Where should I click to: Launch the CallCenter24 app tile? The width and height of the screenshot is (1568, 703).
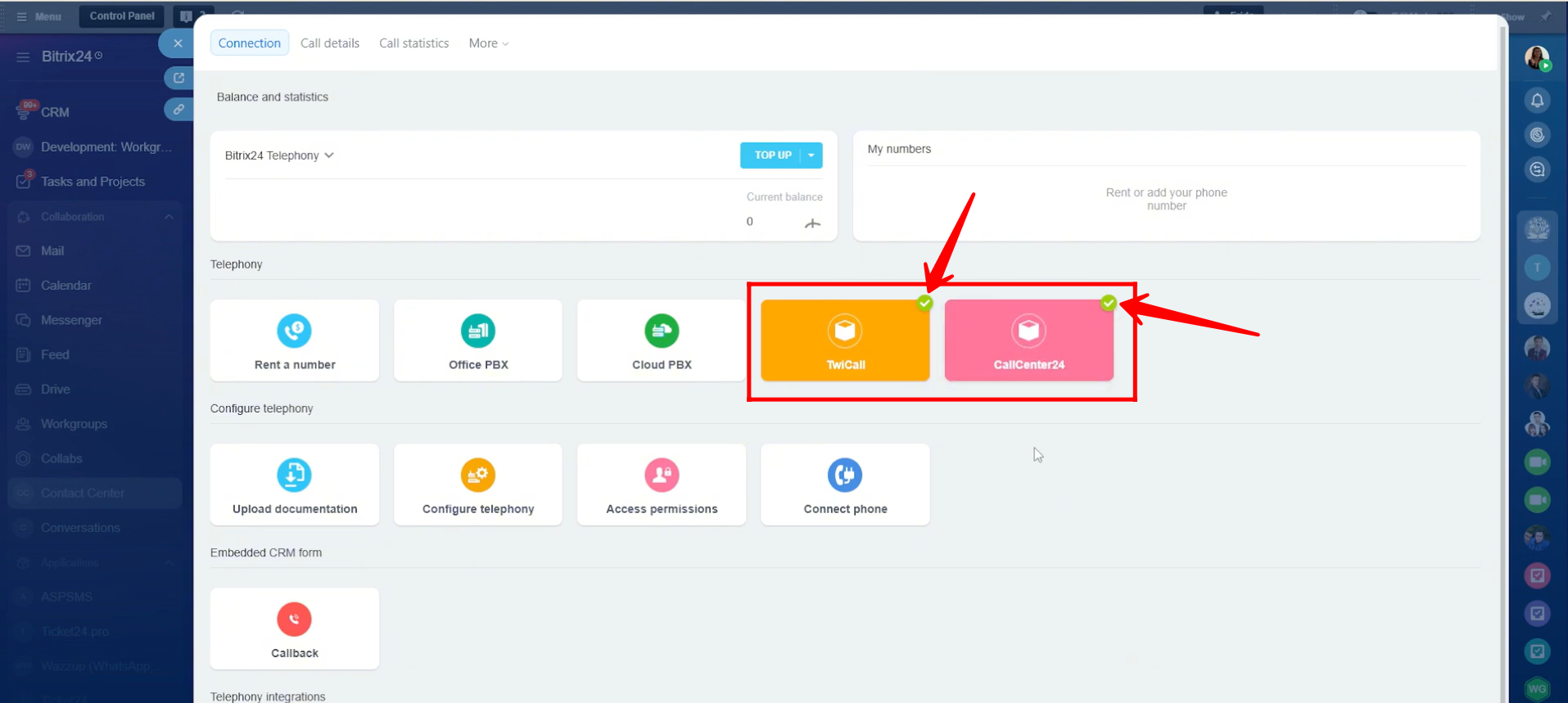1028,340
